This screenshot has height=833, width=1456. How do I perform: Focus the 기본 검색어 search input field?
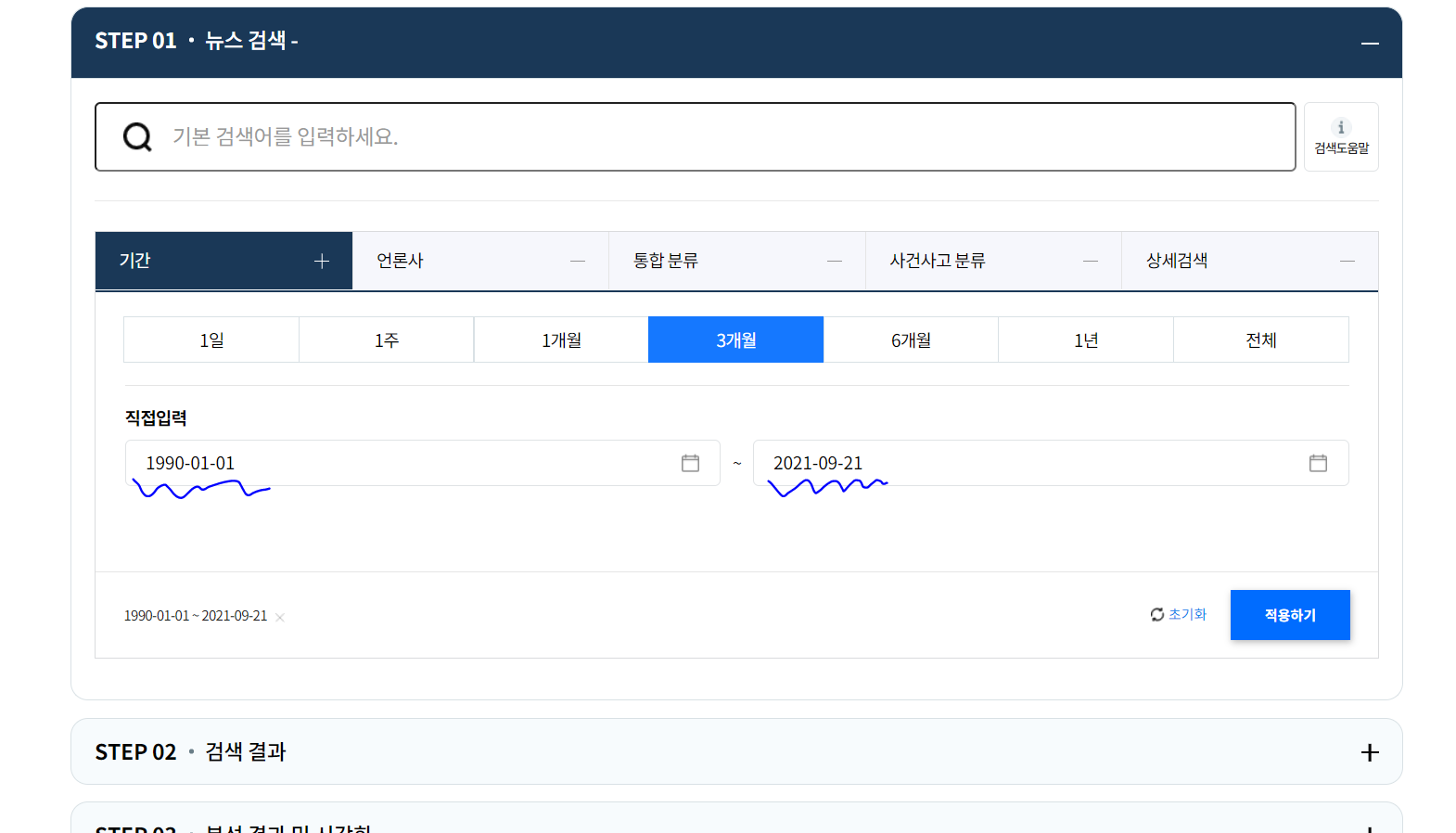pos(696,137)
